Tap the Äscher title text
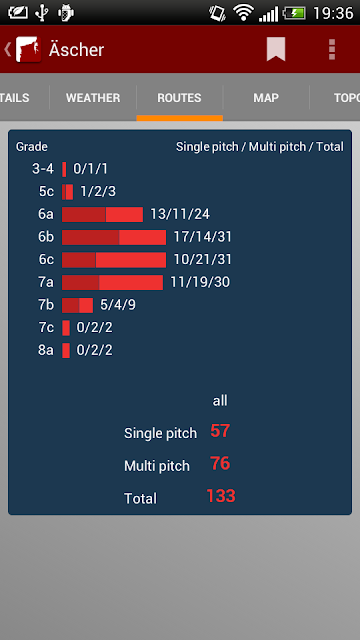360x640 pixels. click(76, 50)
